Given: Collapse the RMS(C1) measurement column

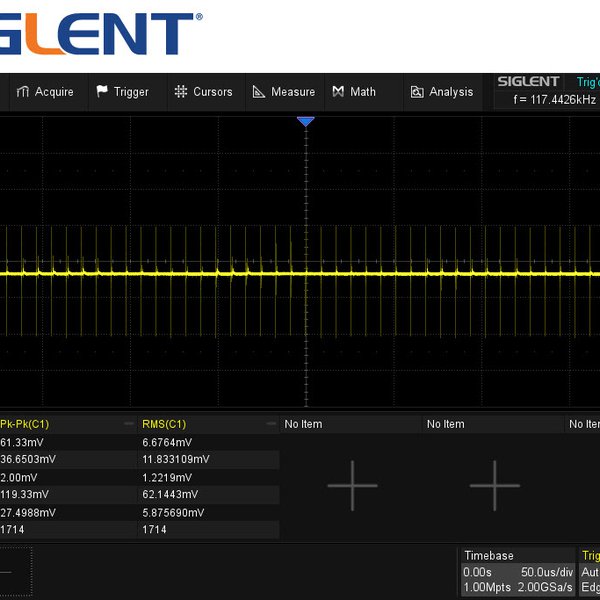Looking at the screenshot, I should (x=270, y=424).
